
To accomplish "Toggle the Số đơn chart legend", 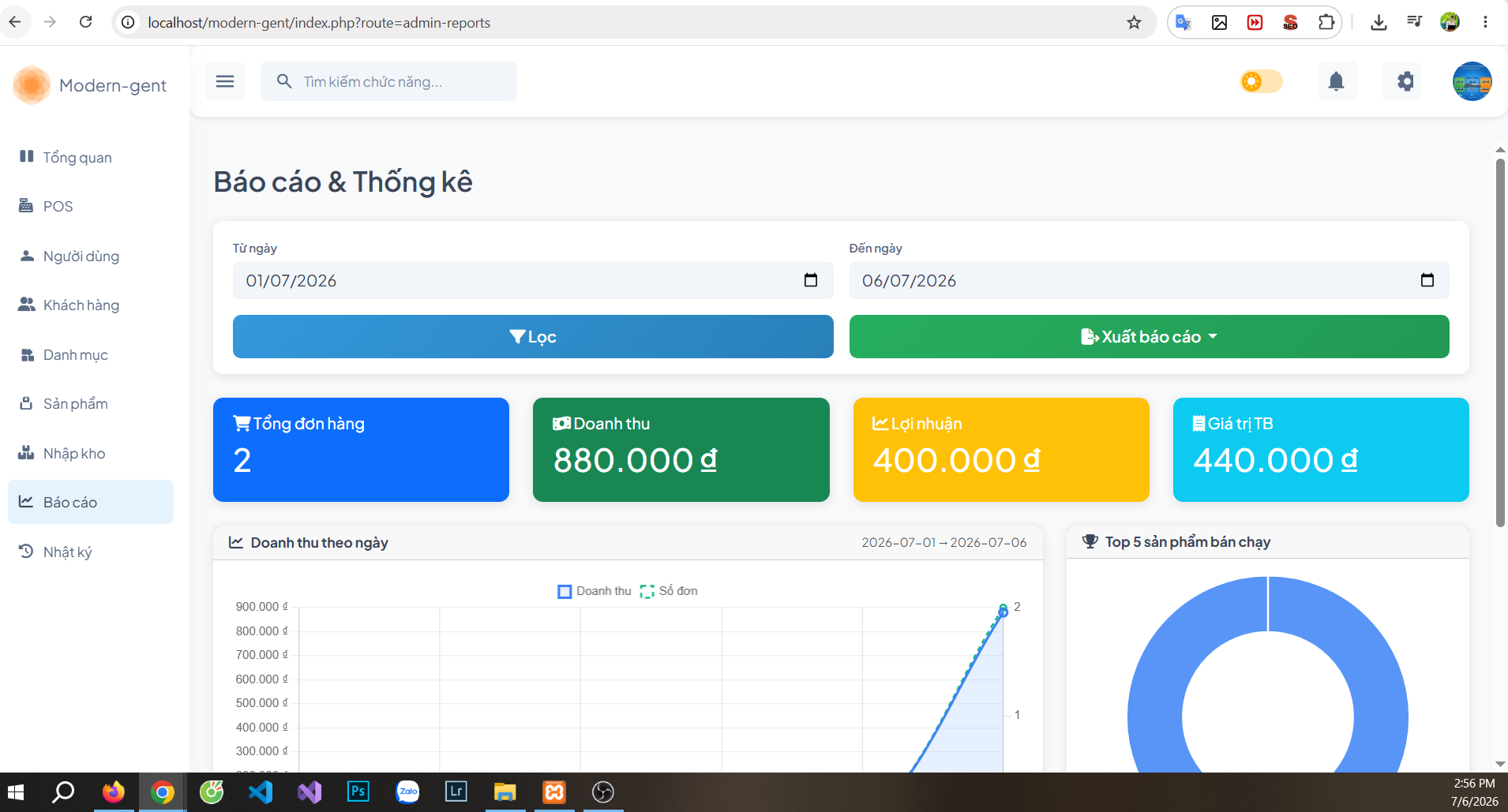I will (x=669, y=591).
